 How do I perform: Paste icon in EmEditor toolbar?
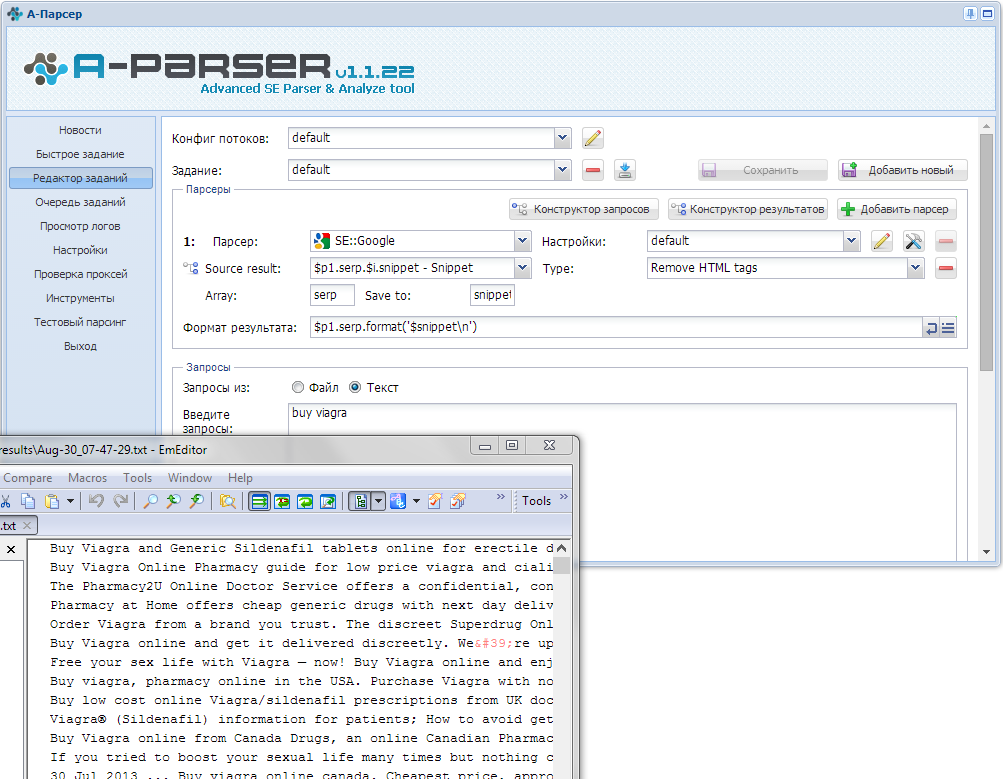[x=52, y=501]
